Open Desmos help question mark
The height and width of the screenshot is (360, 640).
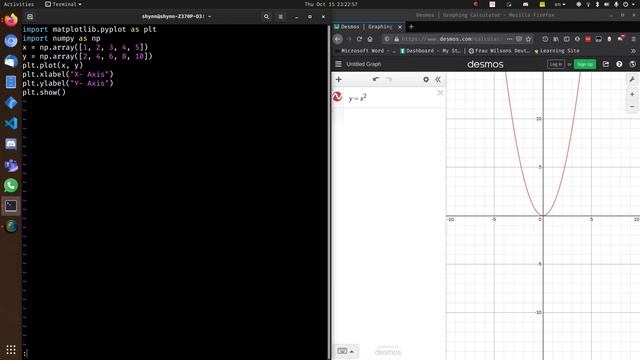[x=619, y=64]
